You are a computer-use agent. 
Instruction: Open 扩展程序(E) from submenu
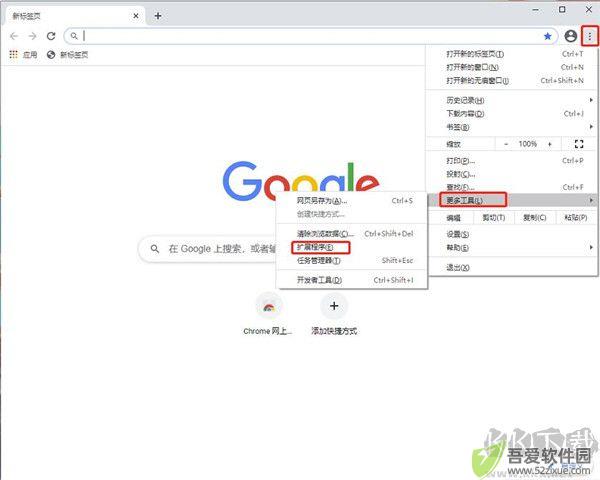click(352, 247)
